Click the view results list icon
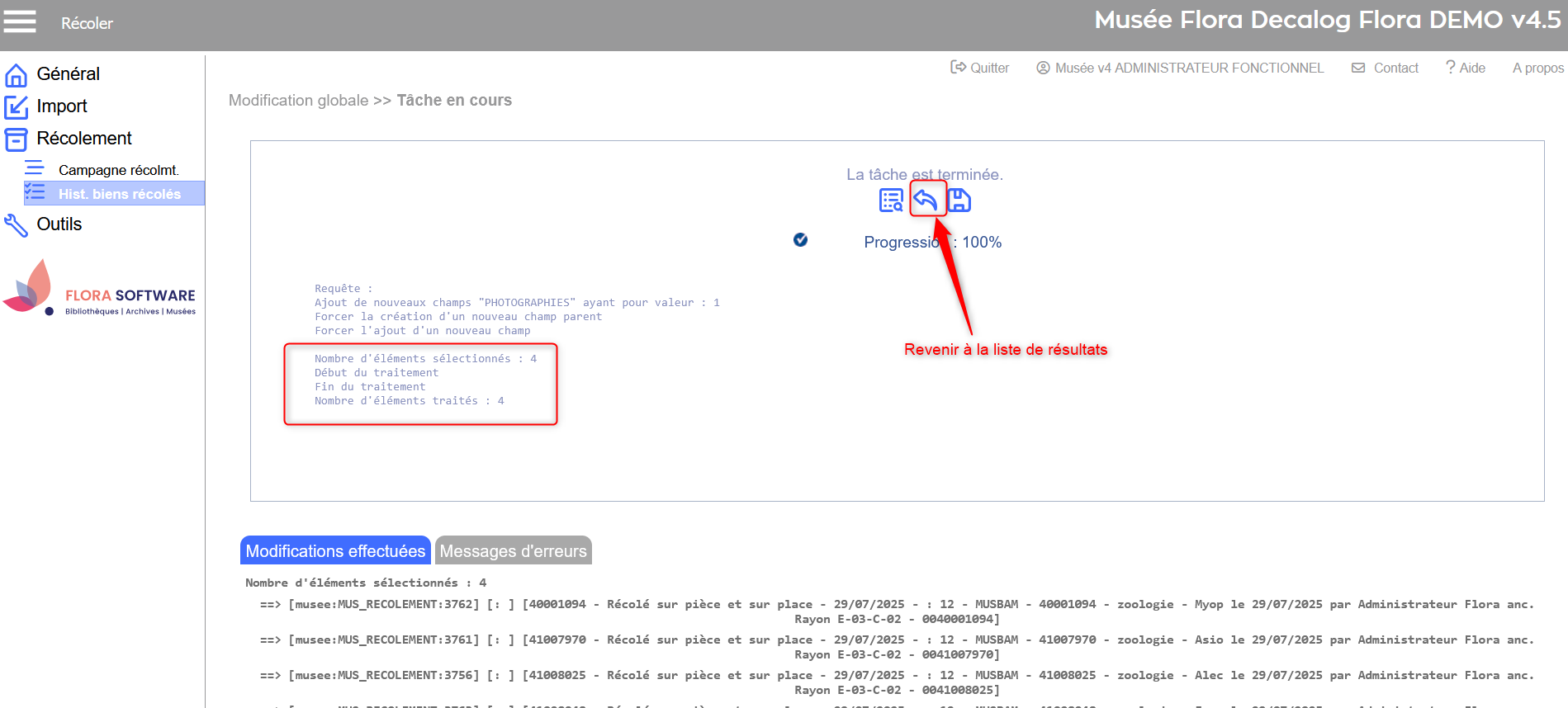The height and width of the screenshot is (708, 1568). 891,201
